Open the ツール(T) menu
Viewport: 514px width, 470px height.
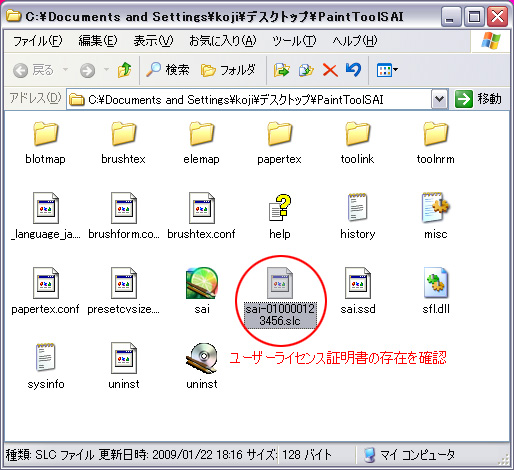point(294,41)
